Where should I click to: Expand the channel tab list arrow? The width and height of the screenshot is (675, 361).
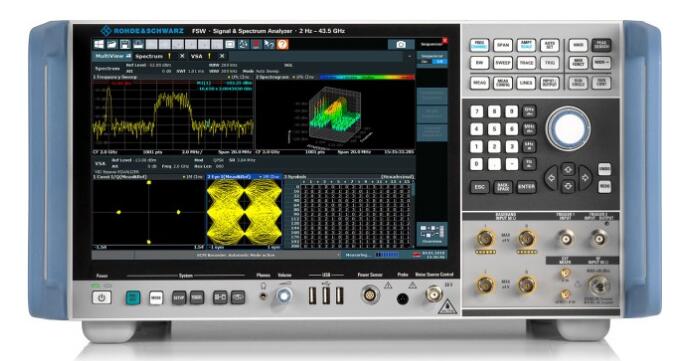409,56
